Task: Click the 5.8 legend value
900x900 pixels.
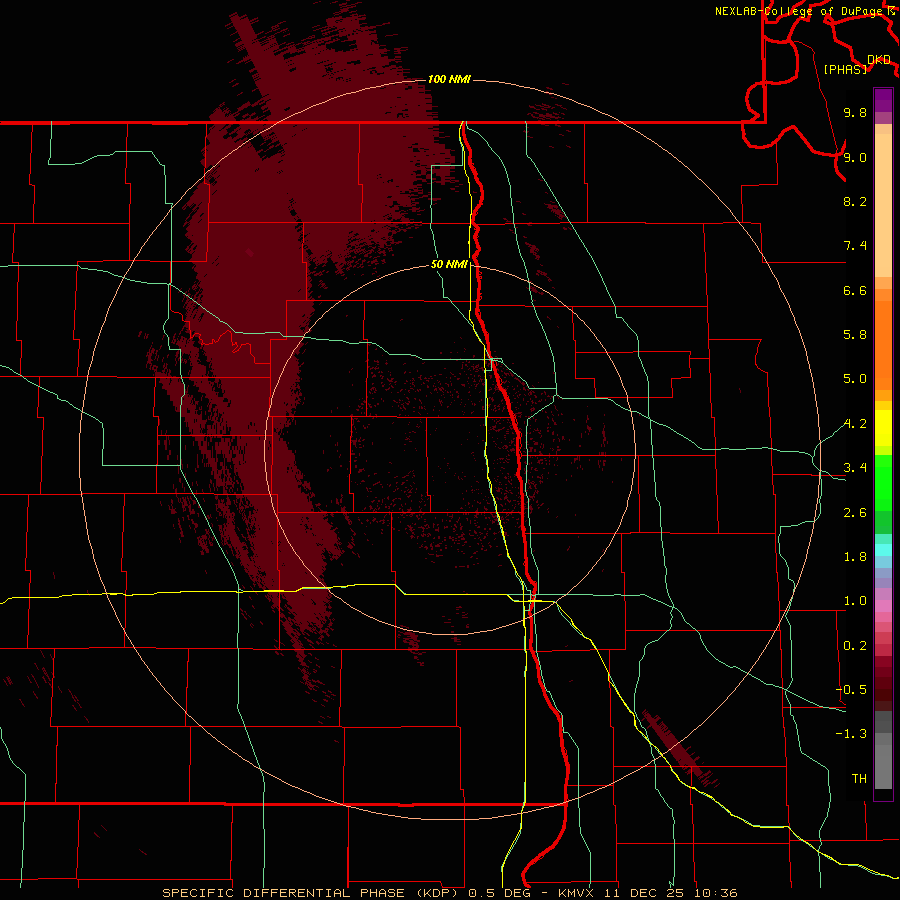Action: coord(855,335)
